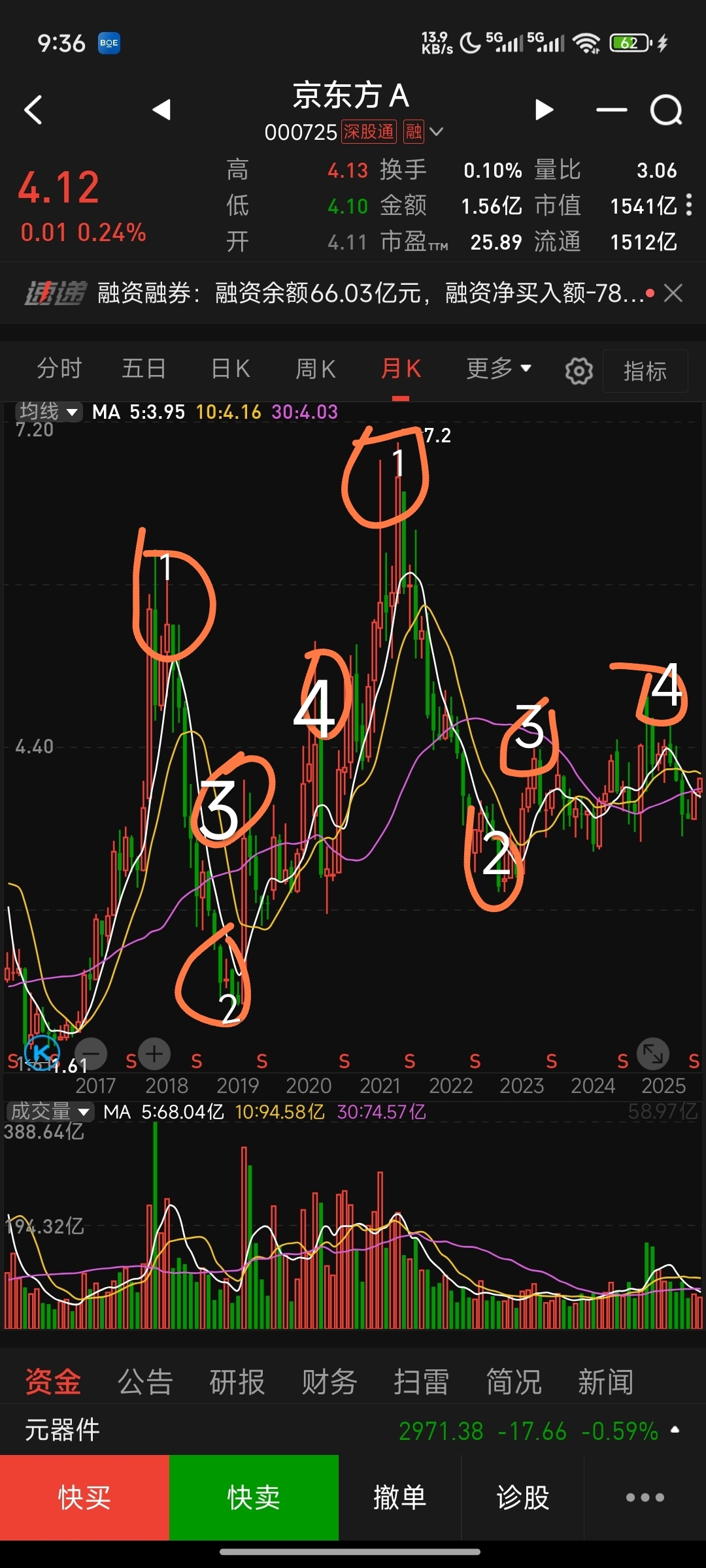
Task: Tap moon do-not-disturb status icon
Action: (470, 43)
